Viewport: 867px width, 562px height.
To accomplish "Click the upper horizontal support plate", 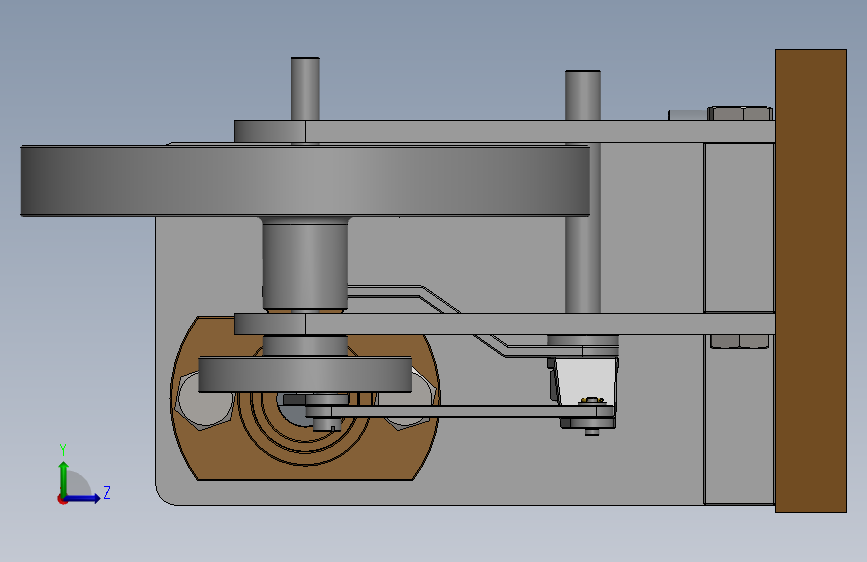I will point(504,132).
